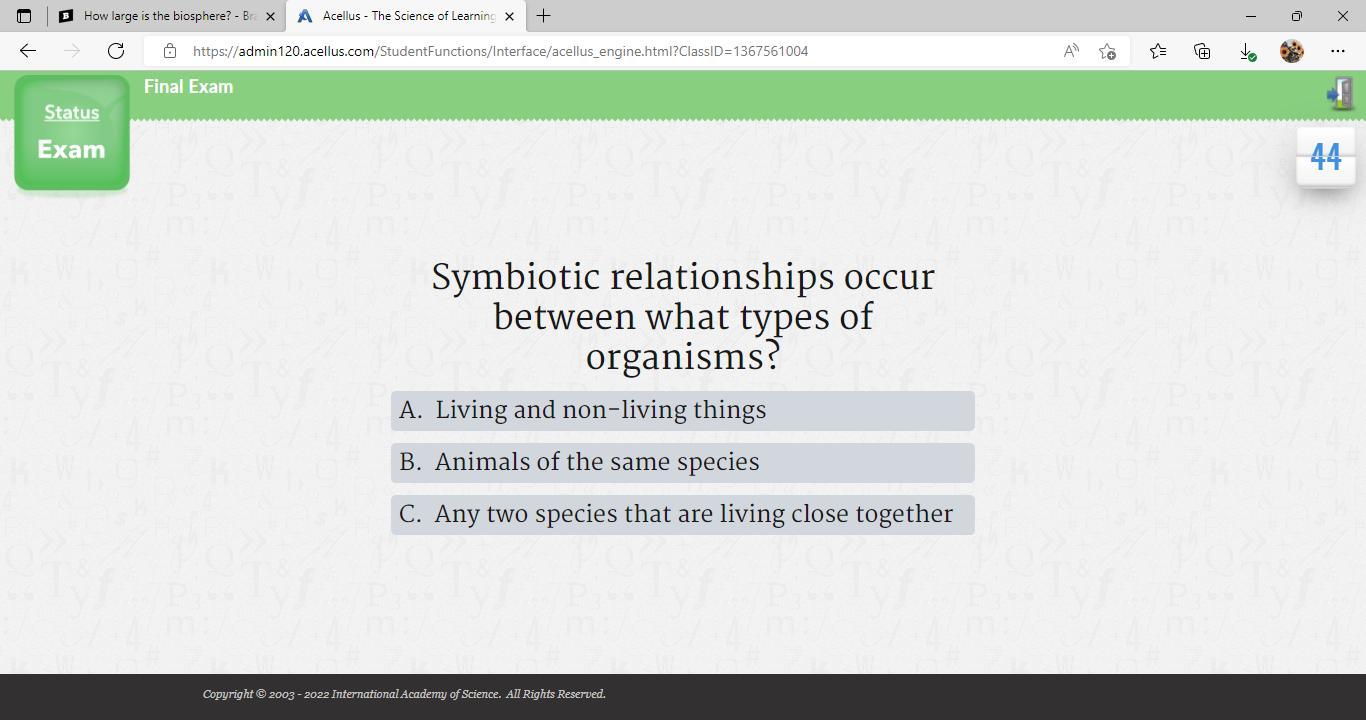Open the browser tab actions menu
This screenshot has width=1366, height=720.
(24, 16)
